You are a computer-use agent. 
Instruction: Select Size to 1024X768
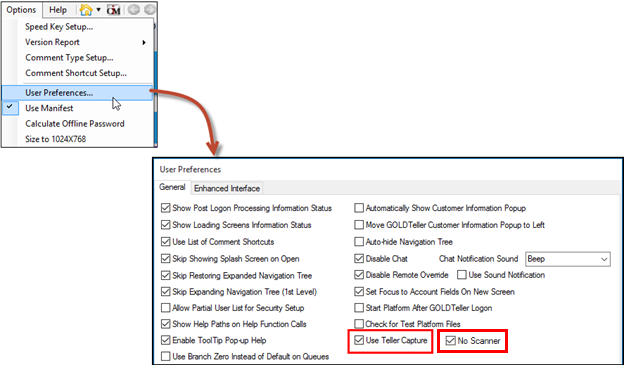point(77,139)
